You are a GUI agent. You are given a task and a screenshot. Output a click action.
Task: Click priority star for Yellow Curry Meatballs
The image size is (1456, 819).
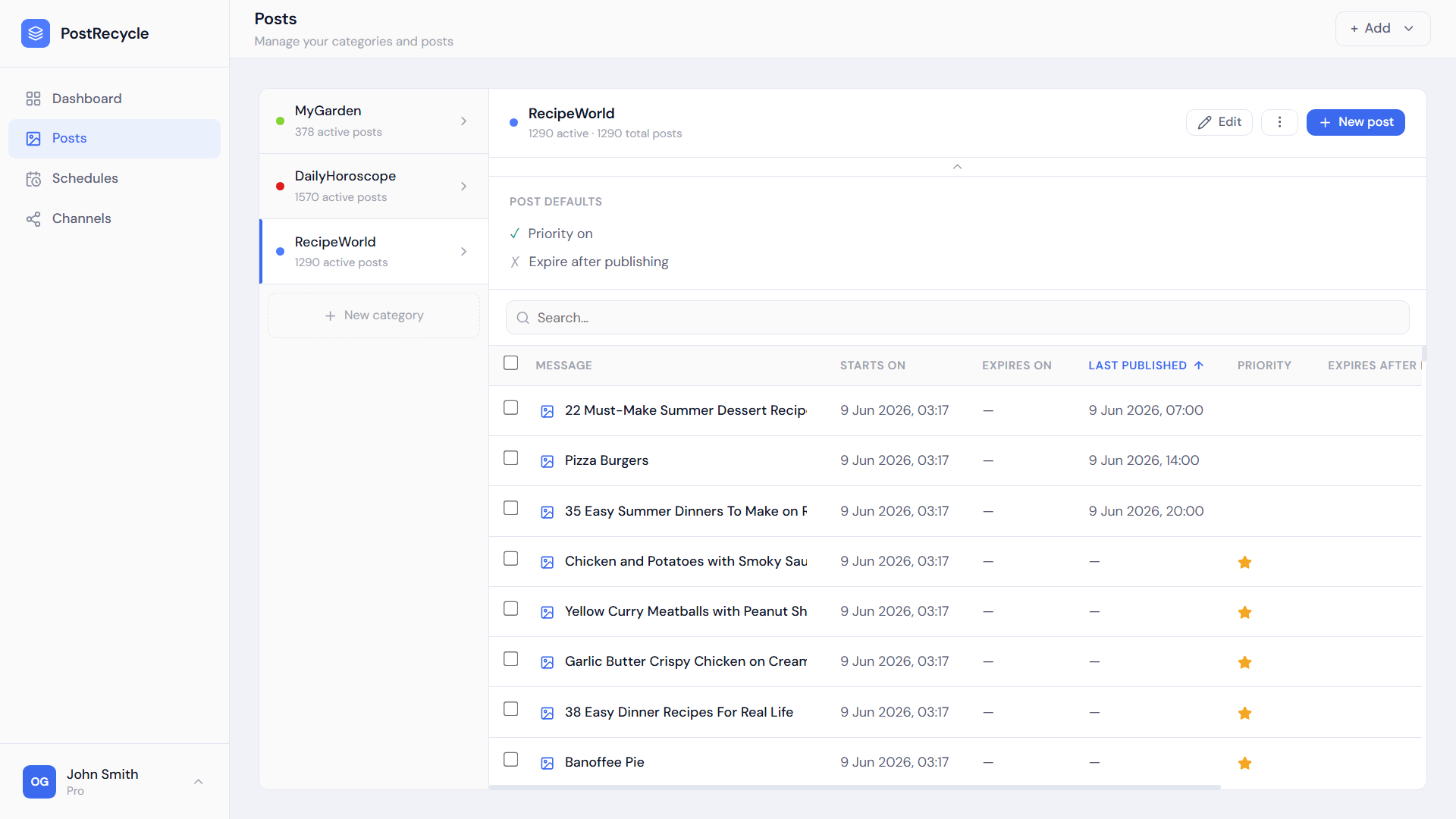pos(1244,612)
